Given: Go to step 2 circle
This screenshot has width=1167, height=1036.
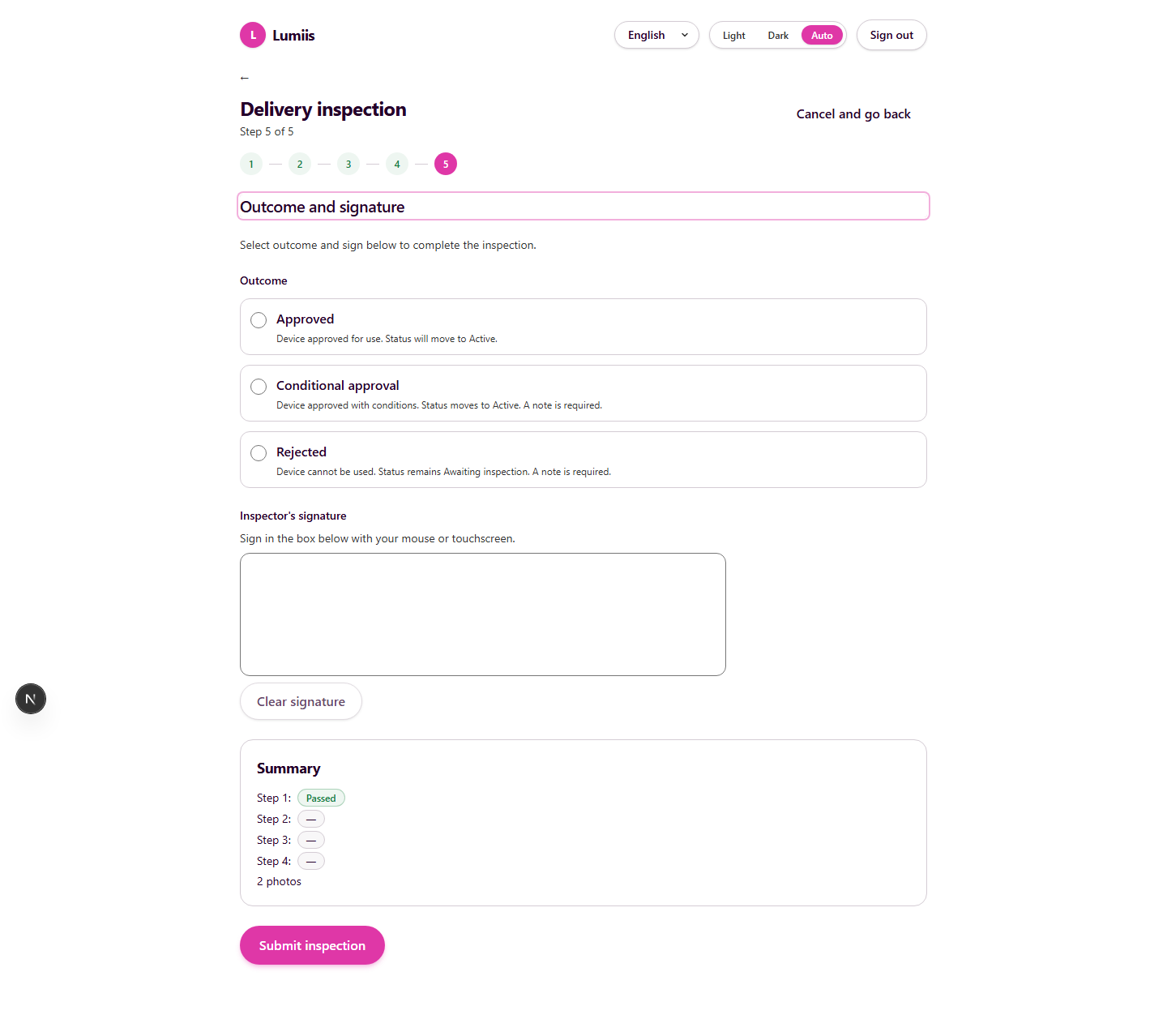Looking at the screenshot, I should [x=300, y=164].
